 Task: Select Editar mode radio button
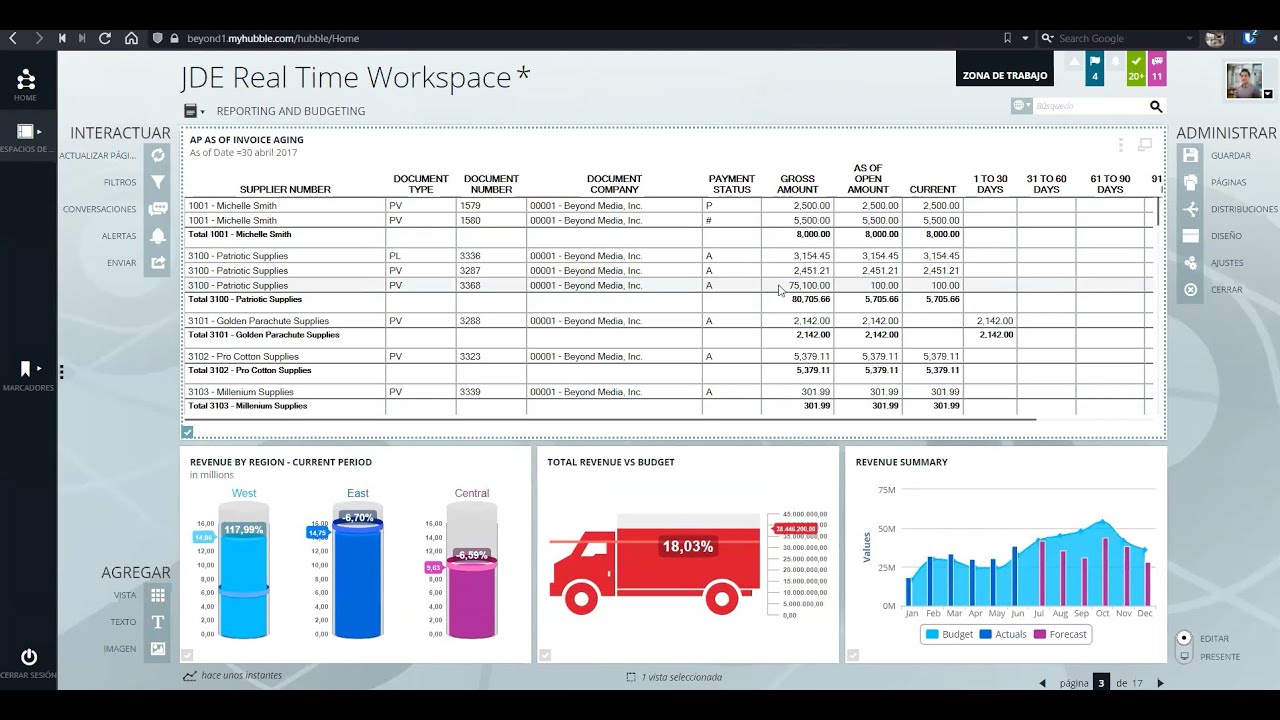pyautogui.click(x=1185, y=638)
